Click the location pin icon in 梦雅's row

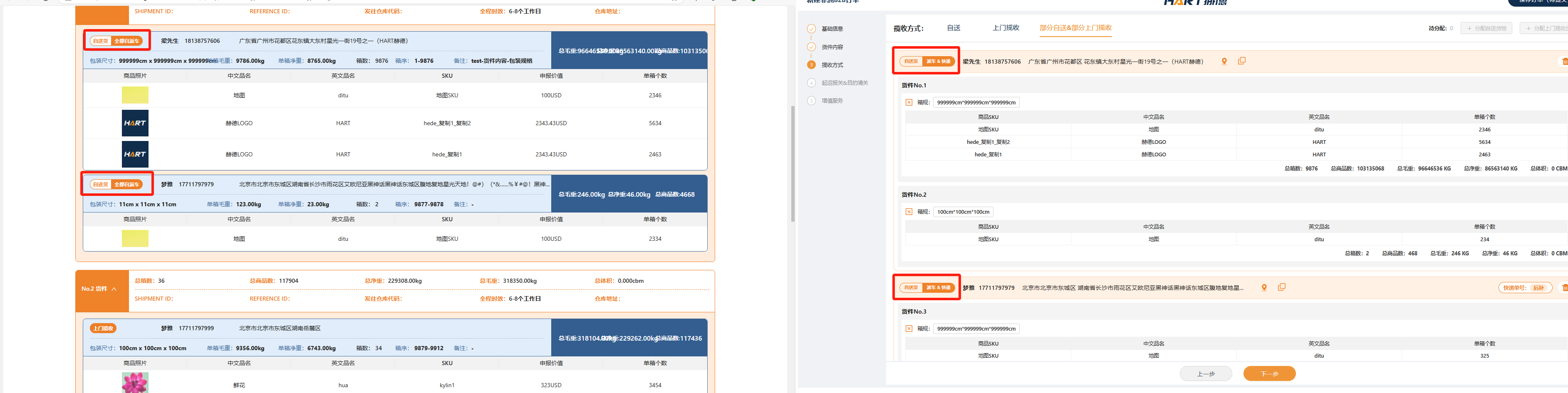(x=1263, y=288)
